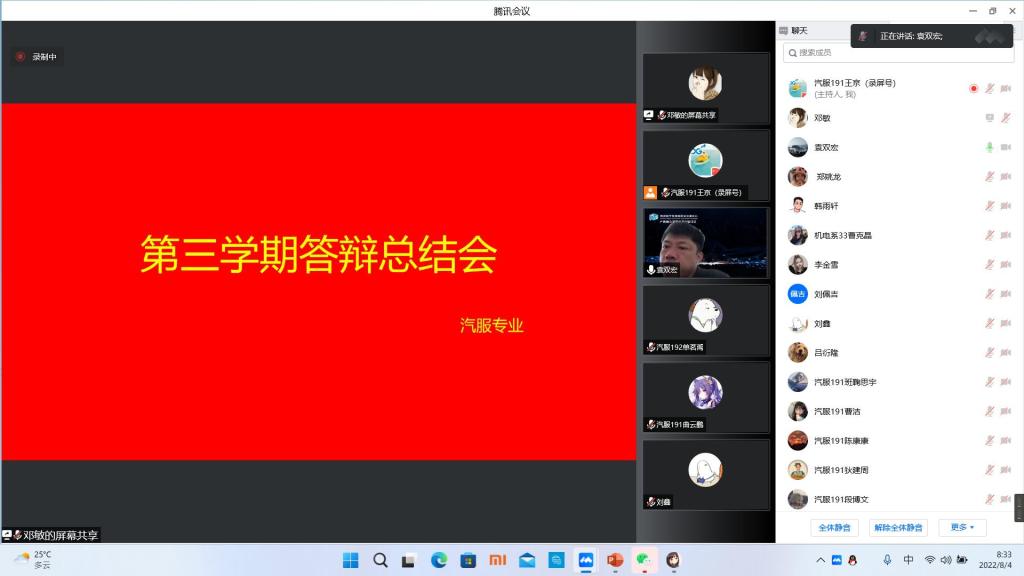This screenshot has height=576, width=1024.
Task: Click the camera icon in 袁双宏's row
Action: (1005, 147)
